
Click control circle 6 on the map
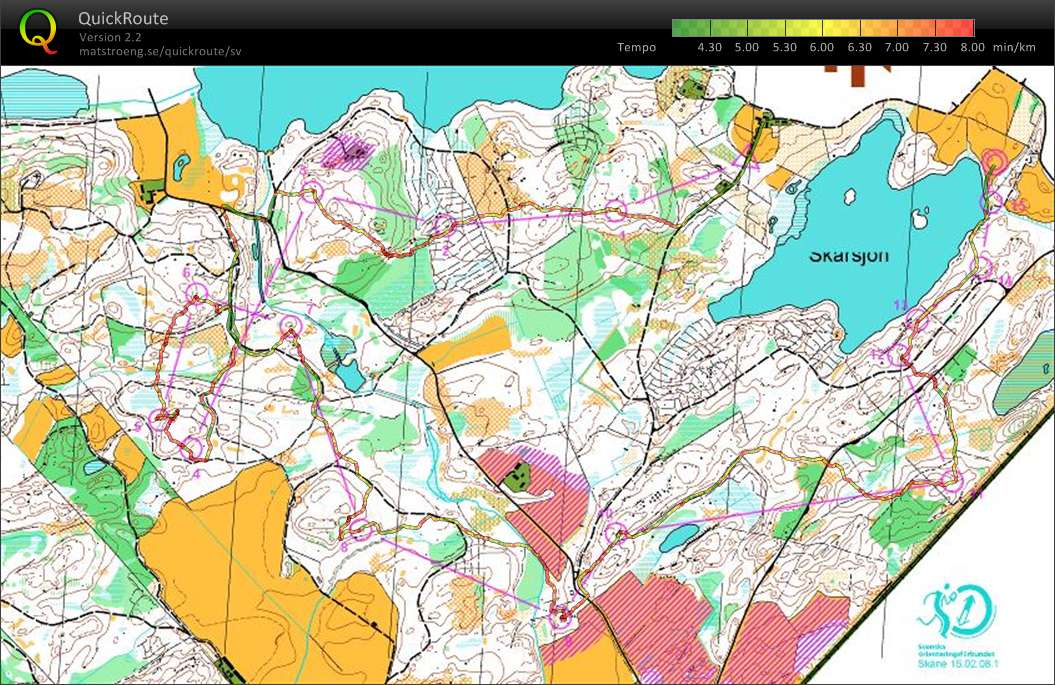[x=196, y=293]
